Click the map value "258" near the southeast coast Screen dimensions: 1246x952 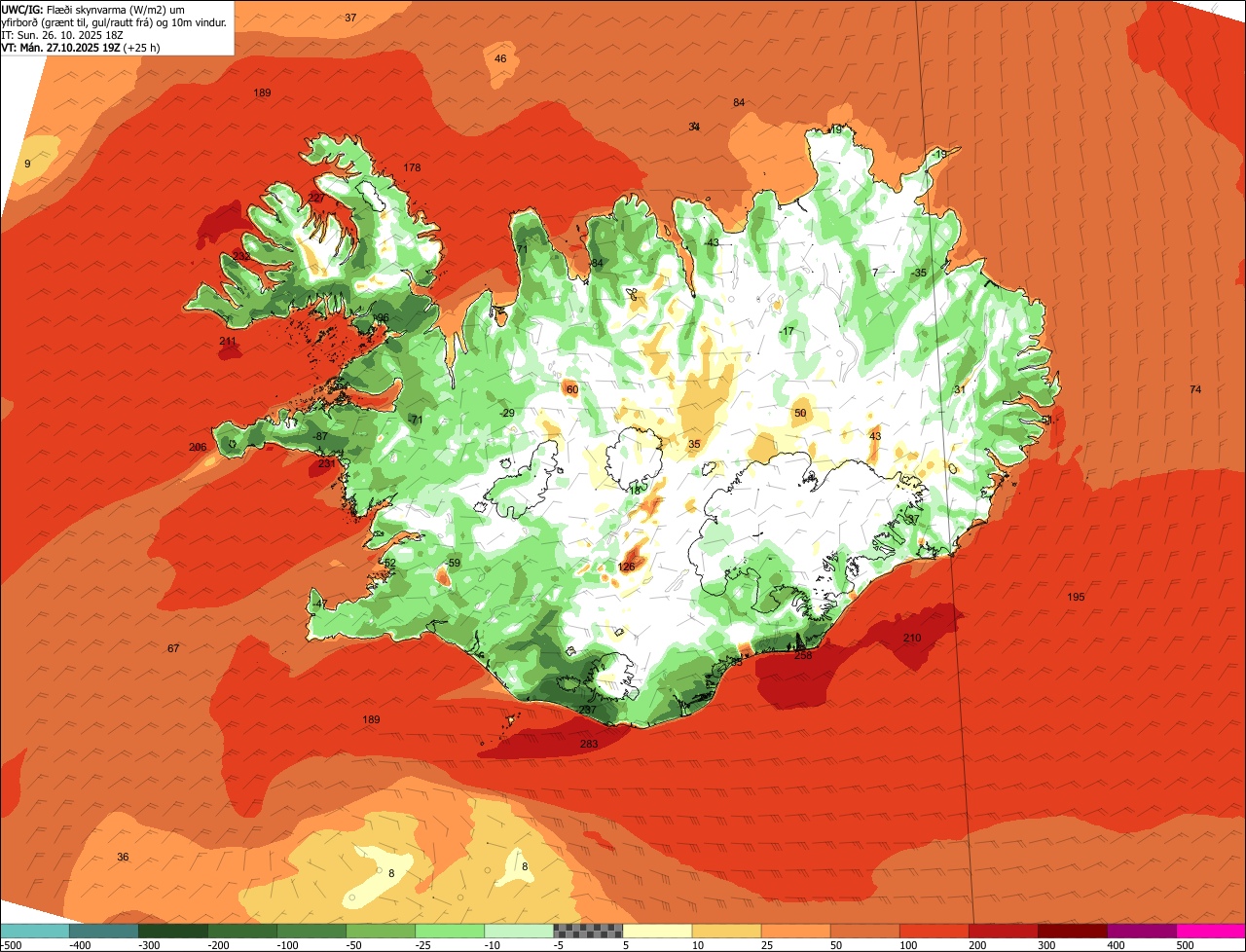803,655
